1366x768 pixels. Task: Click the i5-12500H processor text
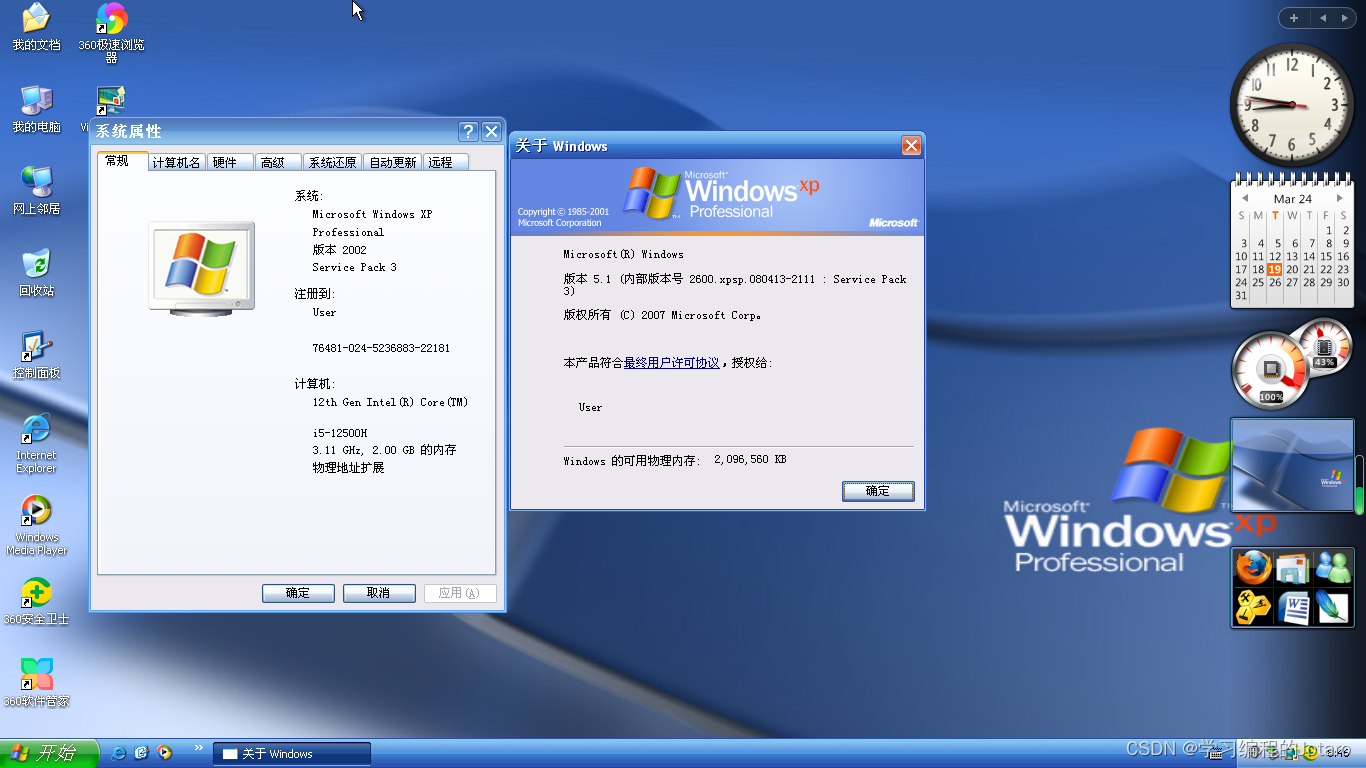(x=339, y=432)
